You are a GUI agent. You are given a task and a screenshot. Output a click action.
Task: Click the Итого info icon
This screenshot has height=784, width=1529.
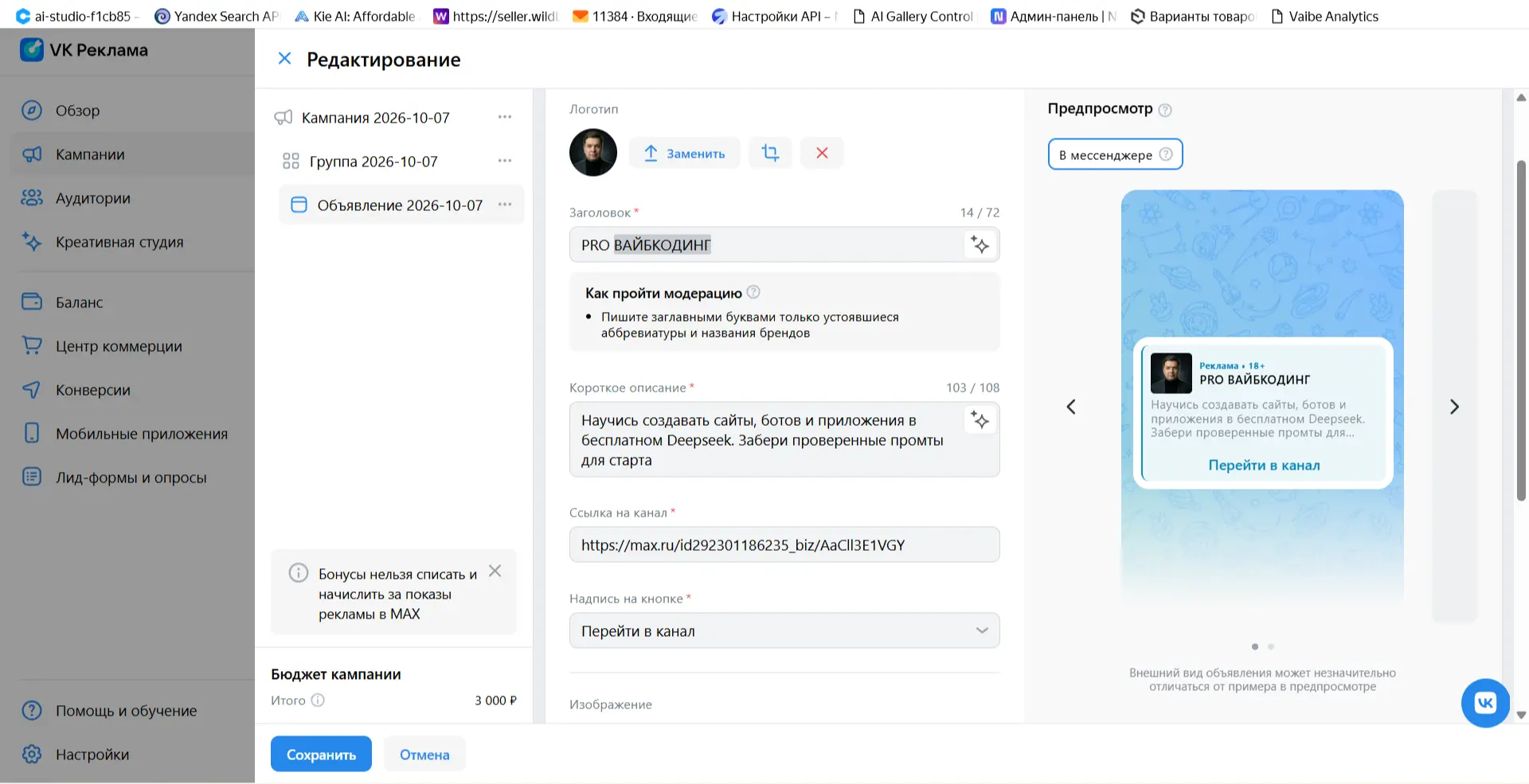coord(318,700)
